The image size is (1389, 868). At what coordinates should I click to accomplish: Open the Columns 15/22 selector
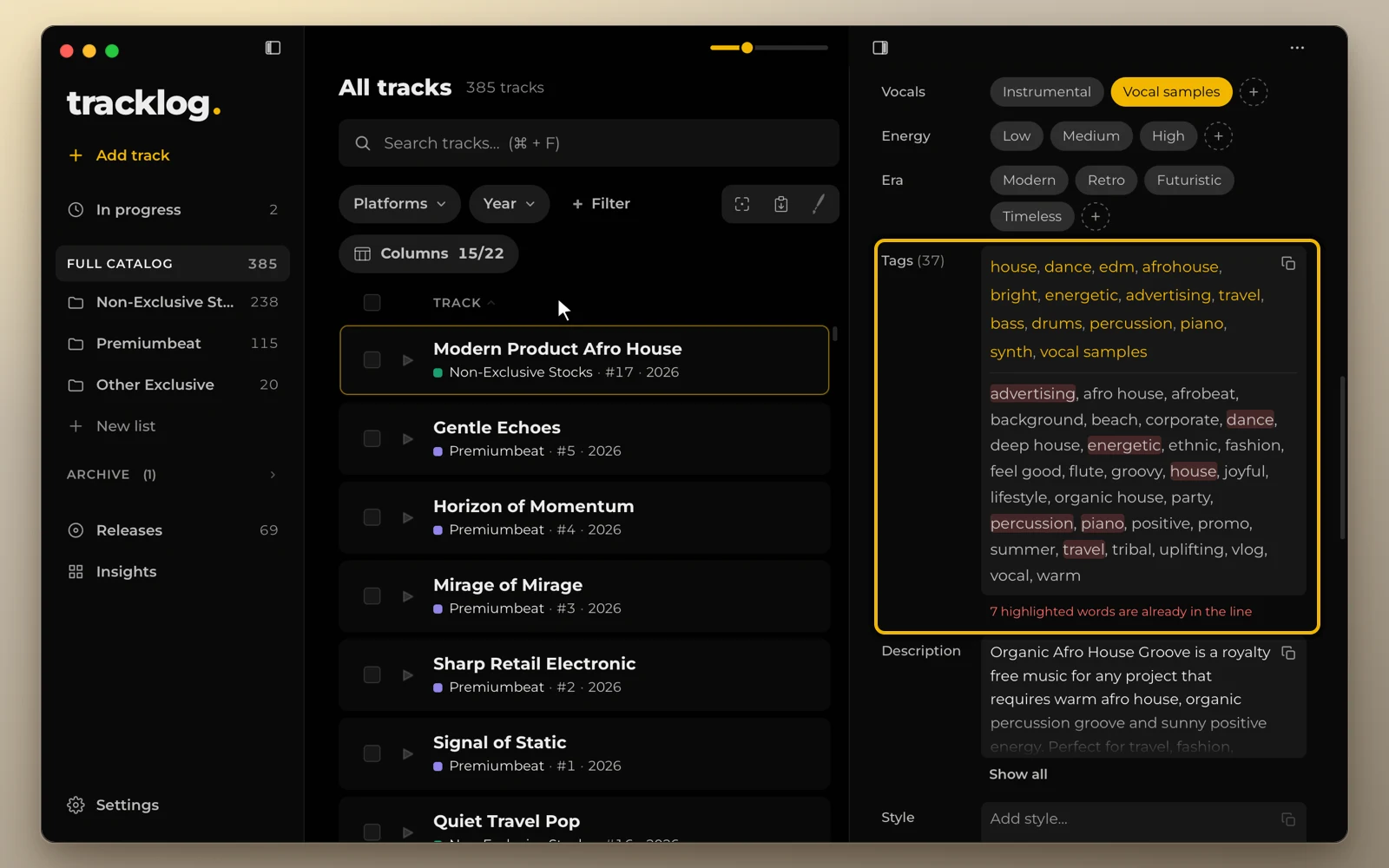click(x=429, y=253)
